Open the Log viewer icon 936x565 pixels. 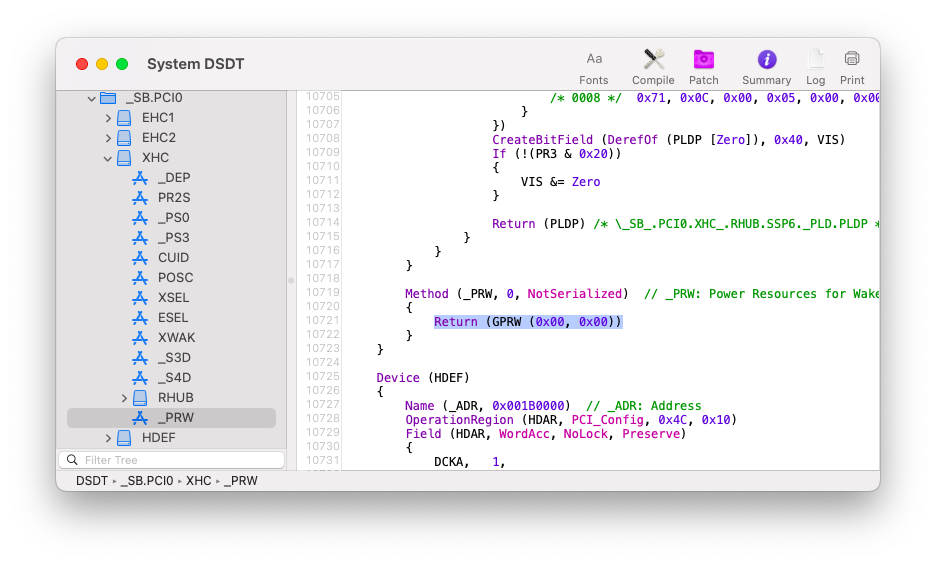point(815,67)
